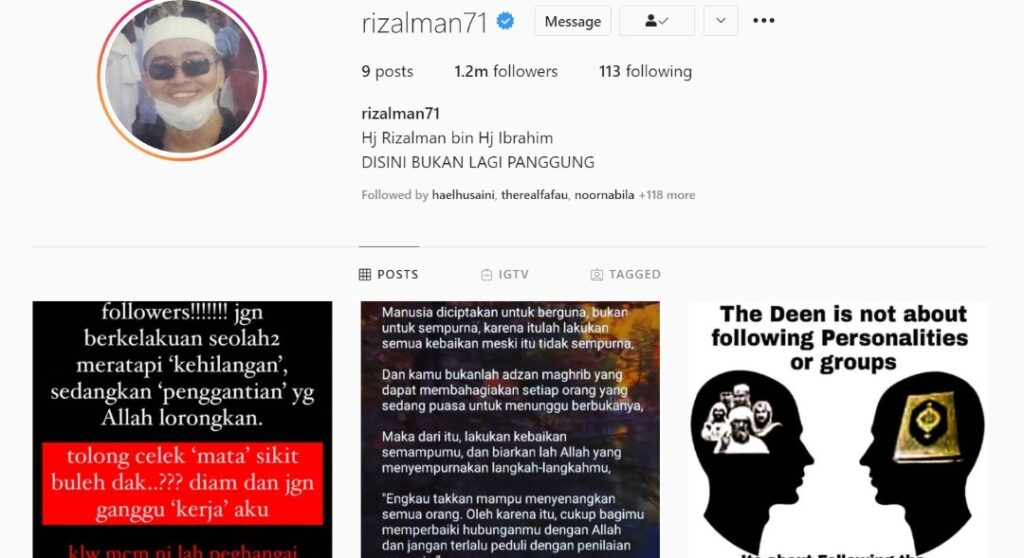Image resolution: width=1024 pixels, height=558 pixels.
Task: Click the Message button
Action: coord(573,21)
